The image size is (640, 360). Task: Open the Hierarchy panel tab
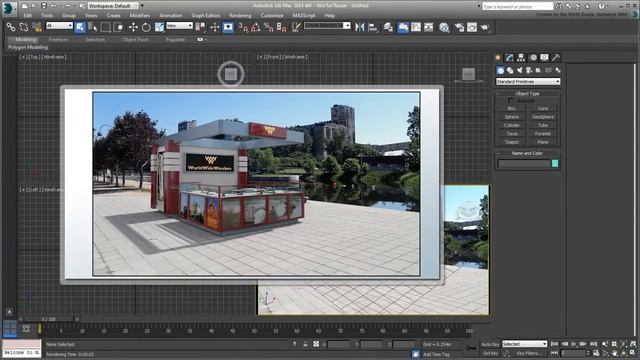521,58
